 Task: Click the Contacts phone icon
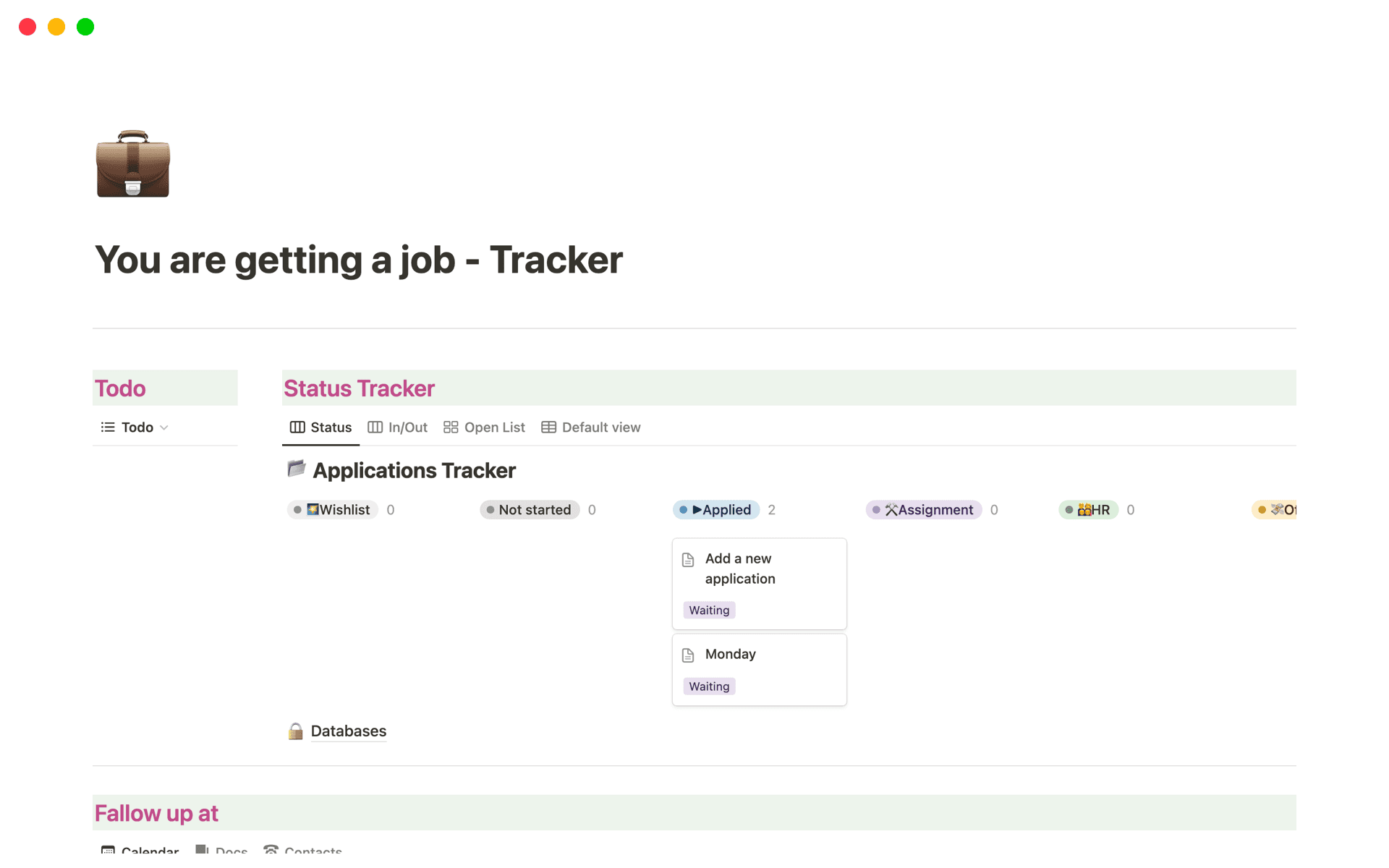coord(271,851)
